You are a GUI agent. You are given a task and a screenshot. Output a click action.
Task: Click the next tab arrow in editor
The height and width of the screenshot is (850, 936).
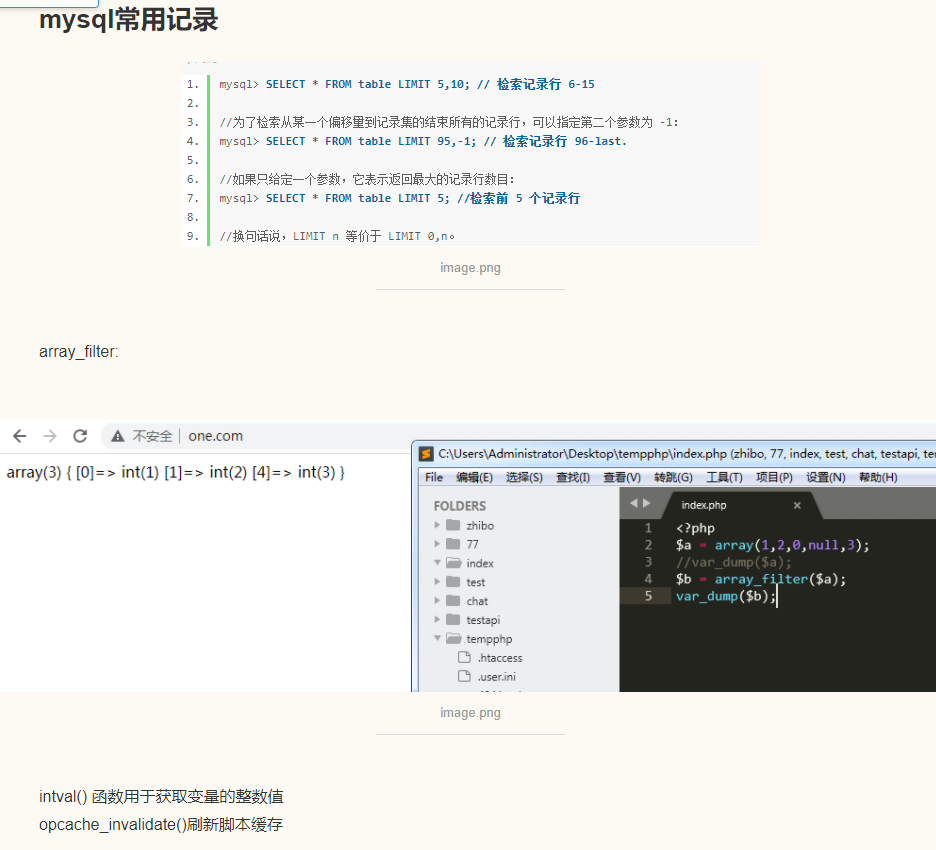[x=646, y=504]
